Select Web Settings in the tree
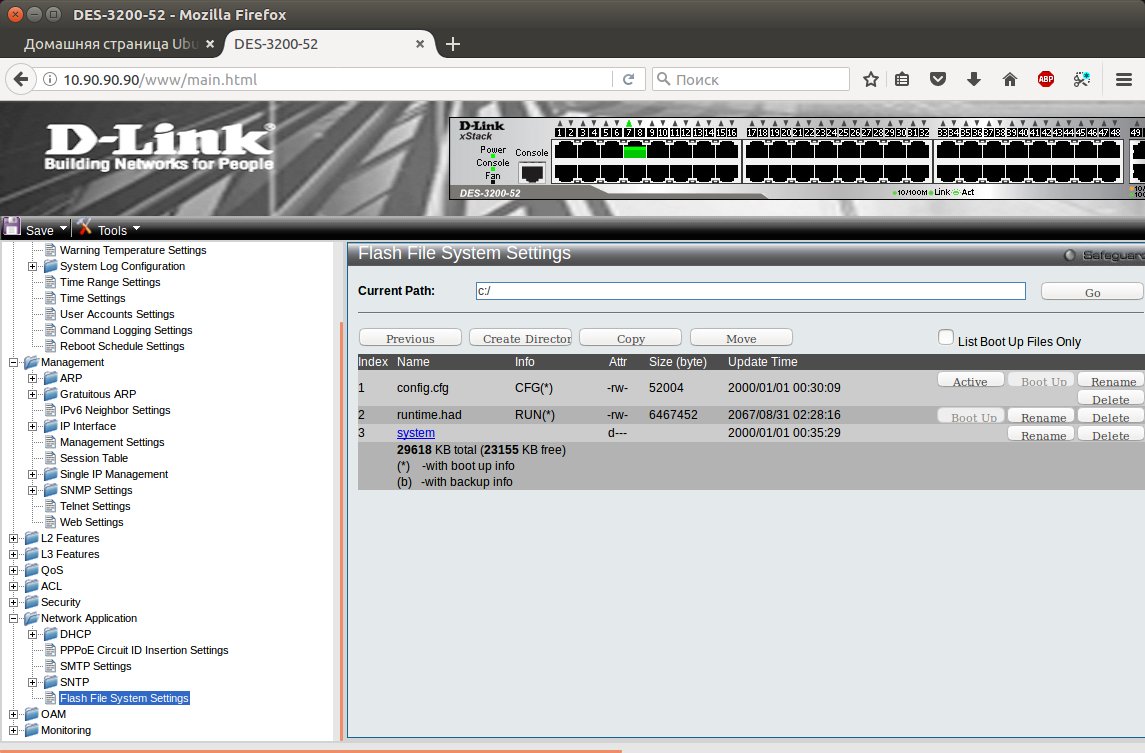 click(91, 522)
